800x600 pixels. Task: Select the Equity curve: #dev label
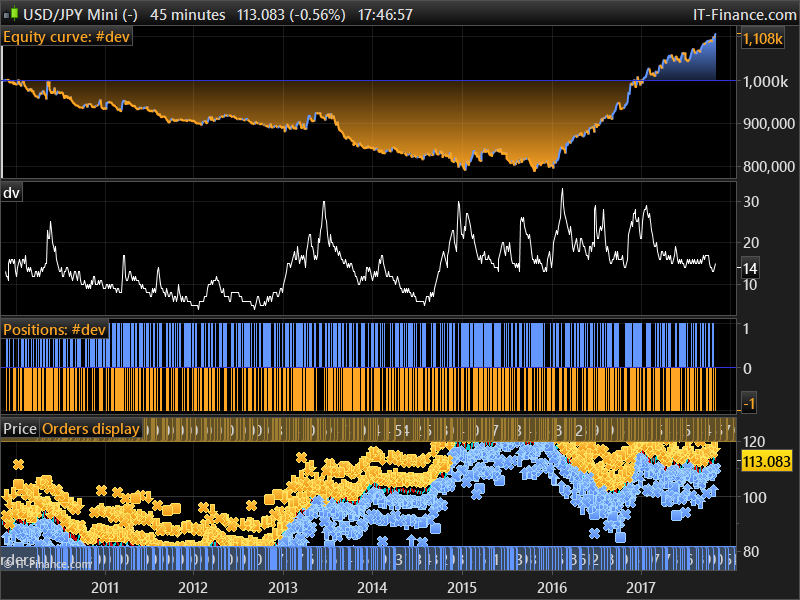pos(67,37)
